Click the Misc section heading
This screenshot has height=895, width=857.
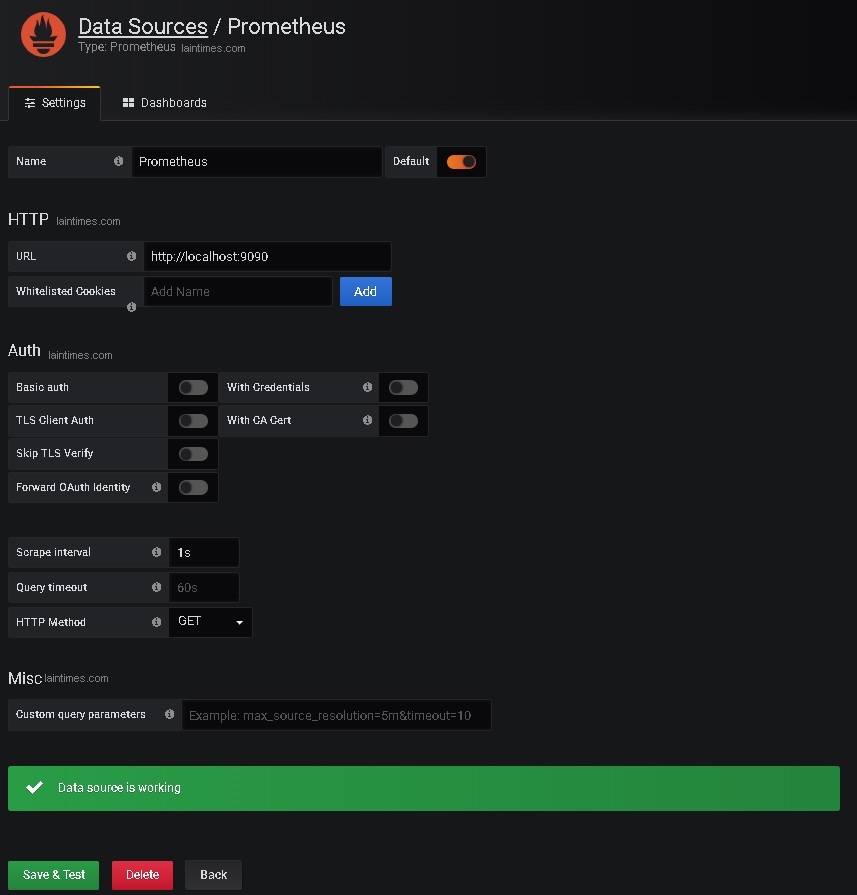[x=25, y=678]
